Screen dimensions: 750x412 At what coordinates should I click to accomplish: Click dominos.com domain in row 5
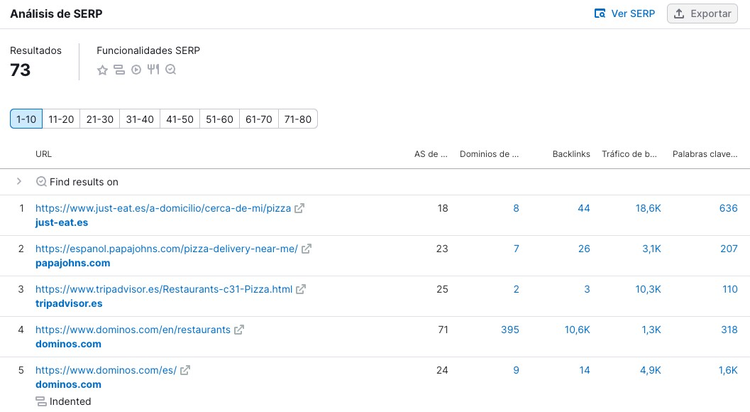point(68,385)
